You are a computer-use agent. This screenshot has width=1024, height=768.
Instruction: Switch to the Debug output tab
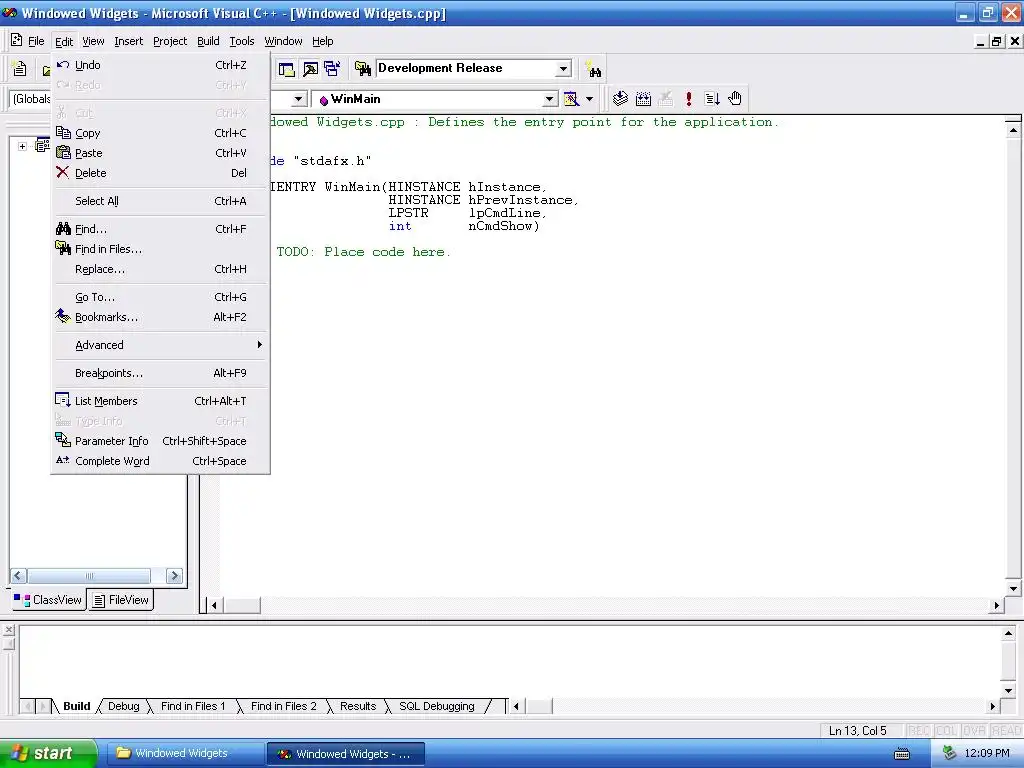click(123, 706)
